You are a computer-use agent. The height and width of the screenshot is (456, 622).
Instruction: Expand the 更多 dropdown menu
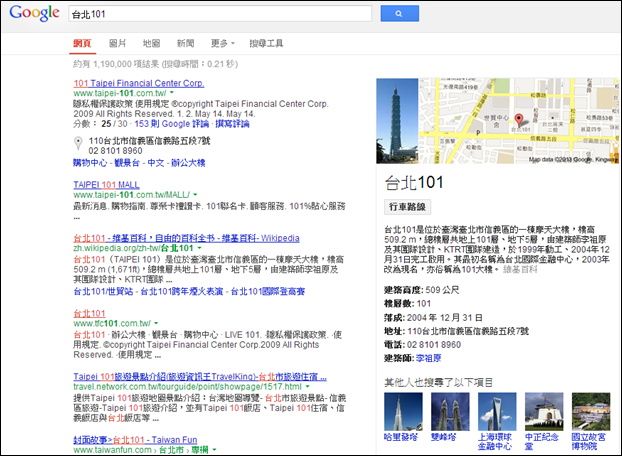coord(223,43)
